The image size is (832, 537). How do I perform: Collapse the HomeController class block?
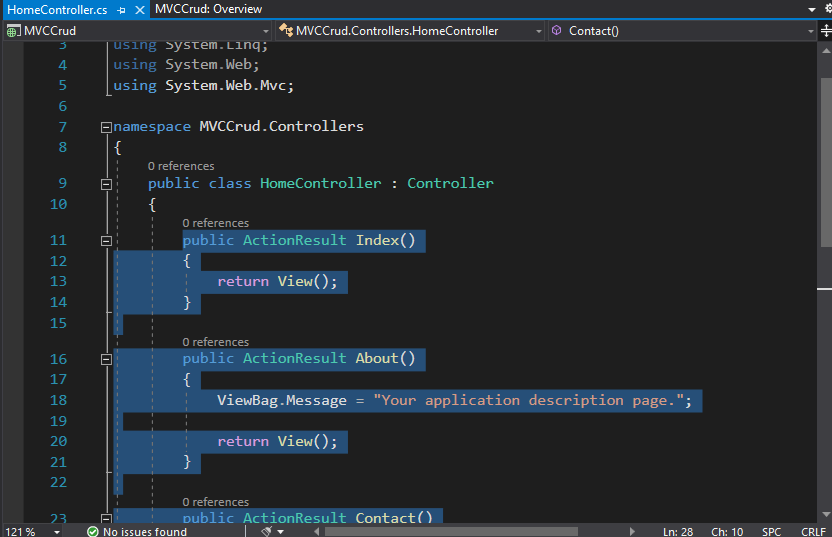[106, 184]
